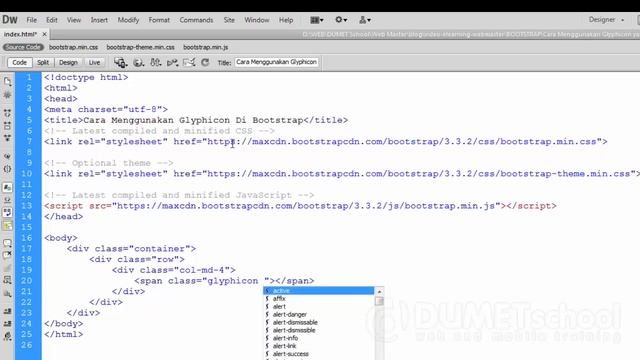Click the Format Source Code icon

pyautogui.click(x=7, y=337)
